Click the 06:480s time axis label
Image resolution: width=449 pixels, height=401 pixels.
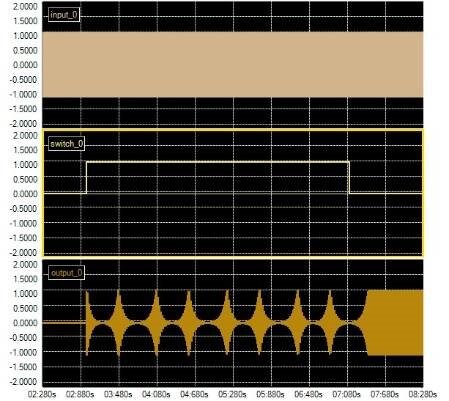point(308,394)
